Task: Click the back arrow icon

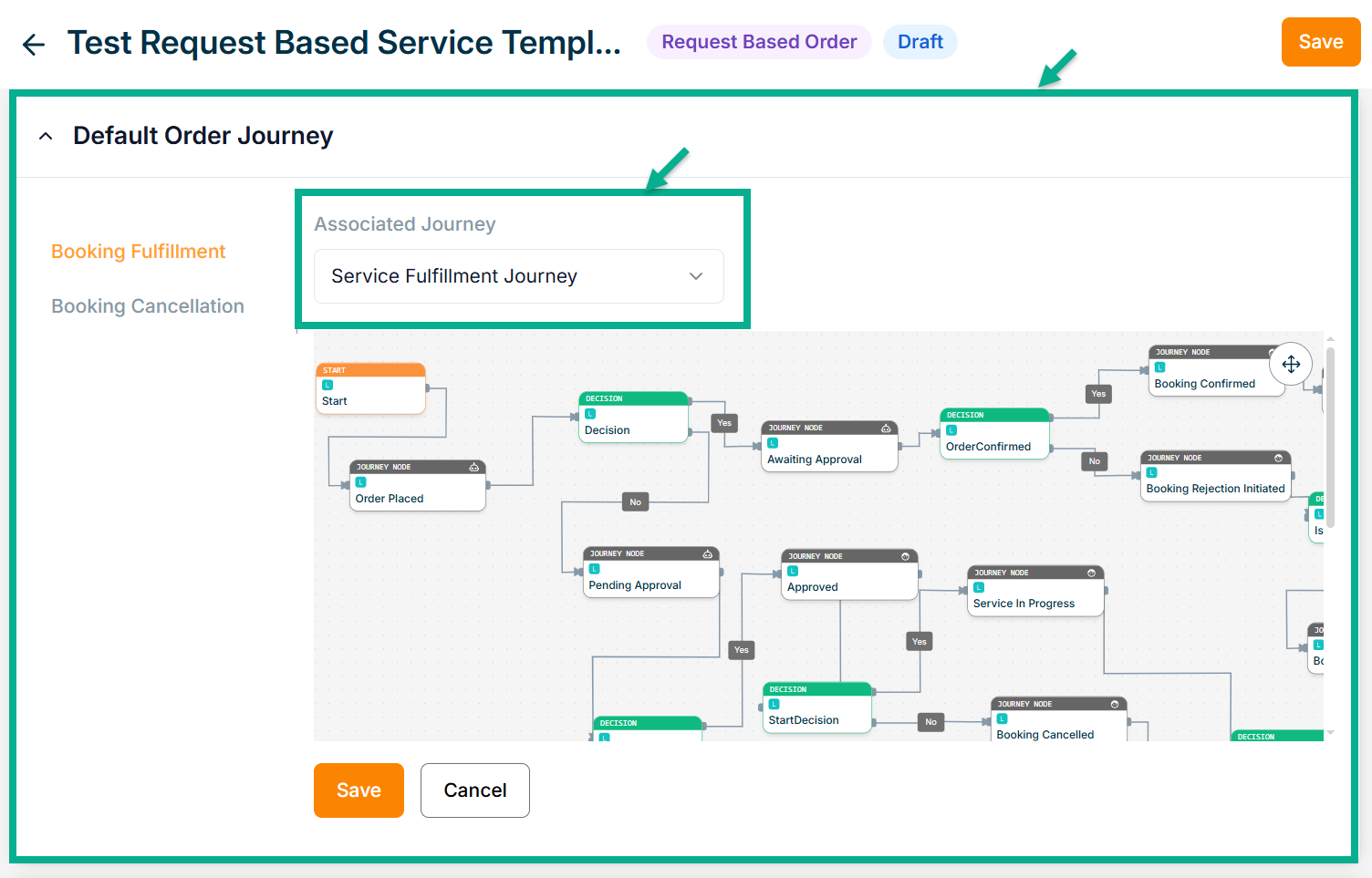Action: pos(34,44)
